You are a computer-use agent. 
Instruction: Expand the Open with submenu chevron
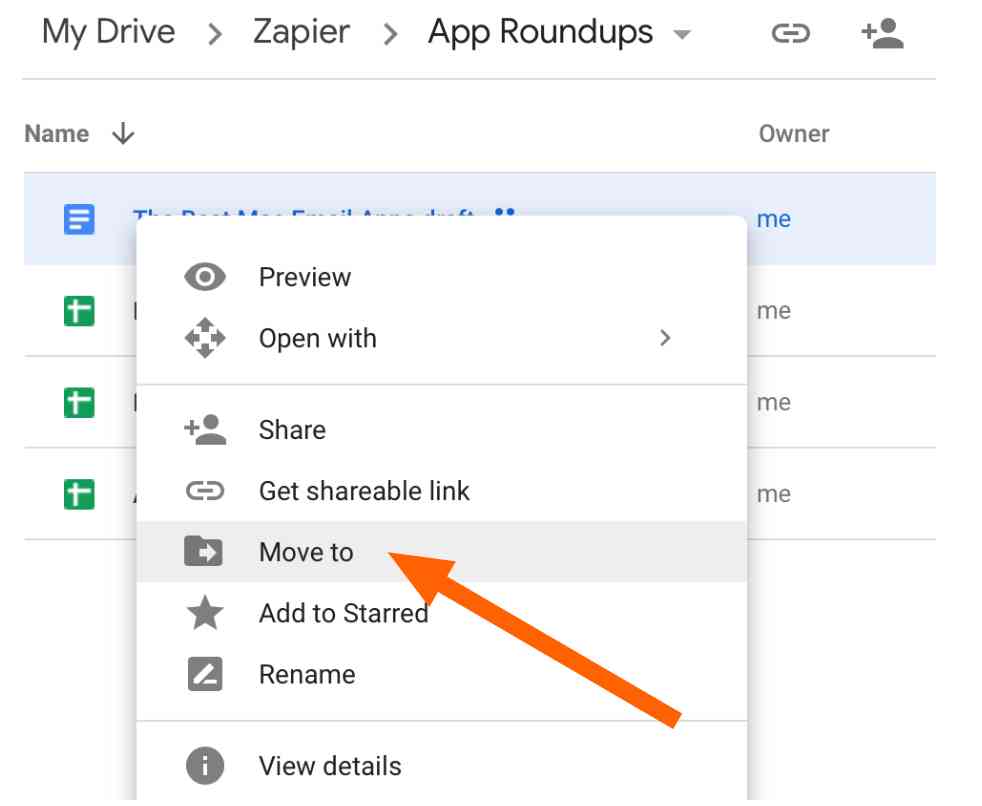pos(665,338)
